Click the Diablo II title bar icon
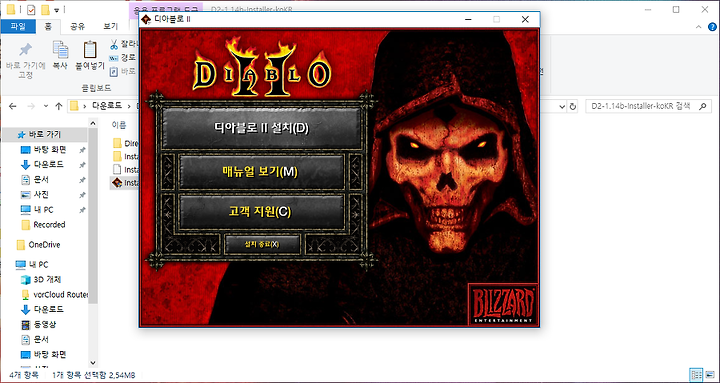 (146, 19)
